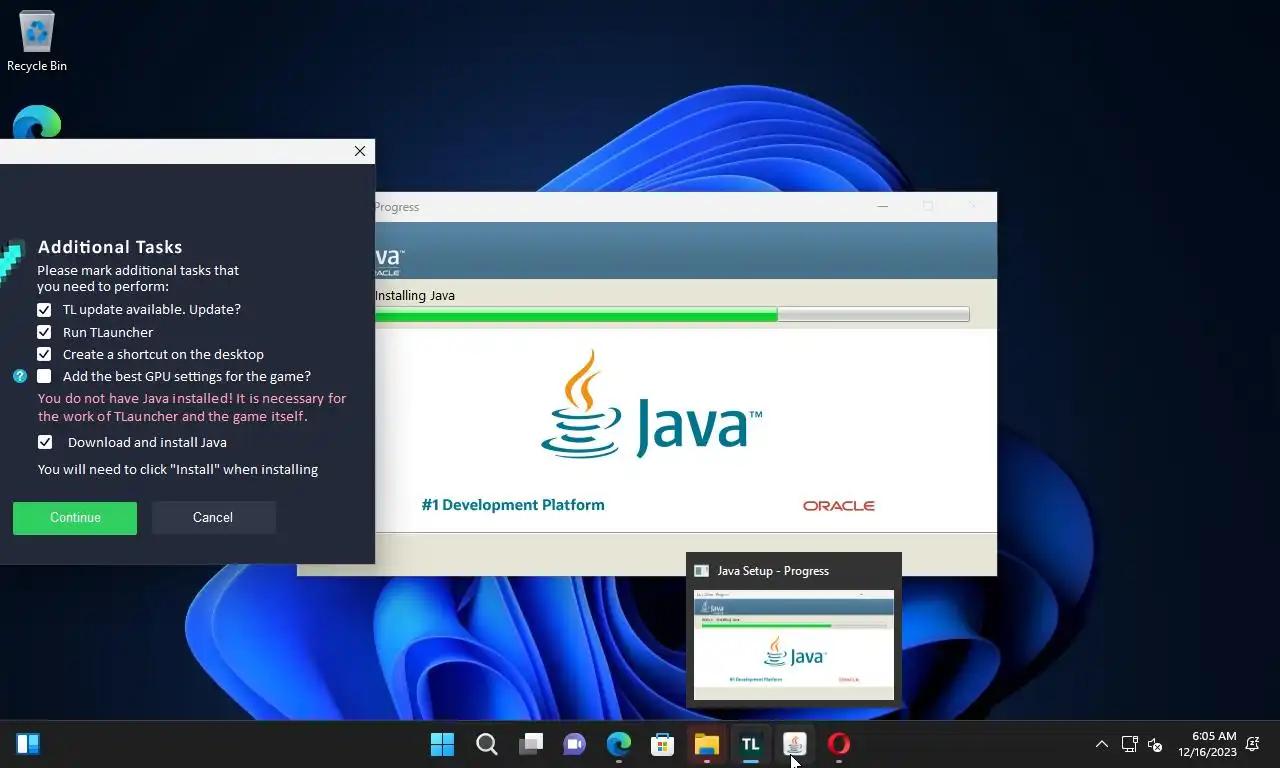This screenshot has height=768, width=1280.
Task: Click the Cancel button in TLauncher installer
Action: pyautogui.click(x=213, y=518)
